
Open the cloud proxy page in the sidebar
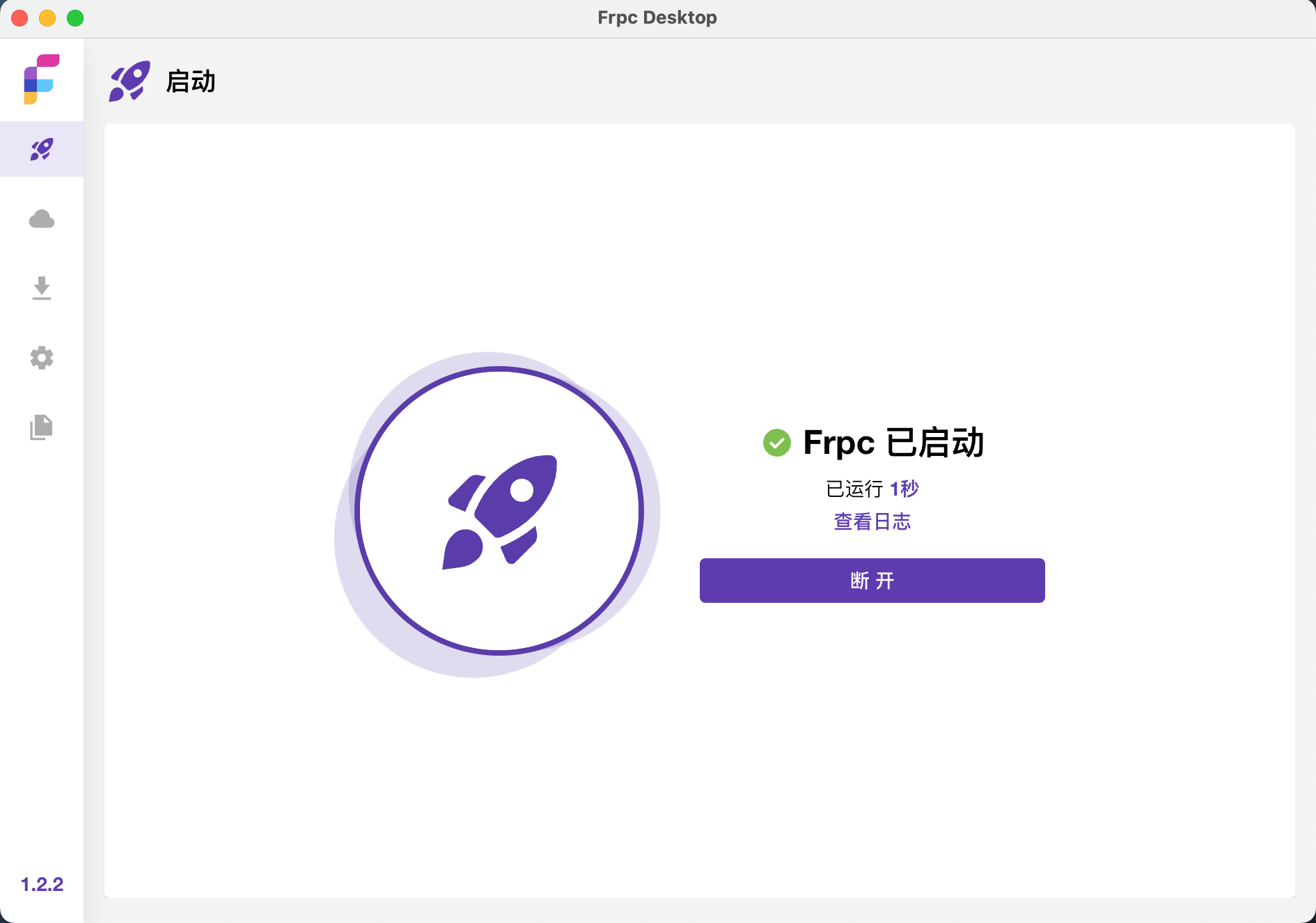[x=42, y=219]
